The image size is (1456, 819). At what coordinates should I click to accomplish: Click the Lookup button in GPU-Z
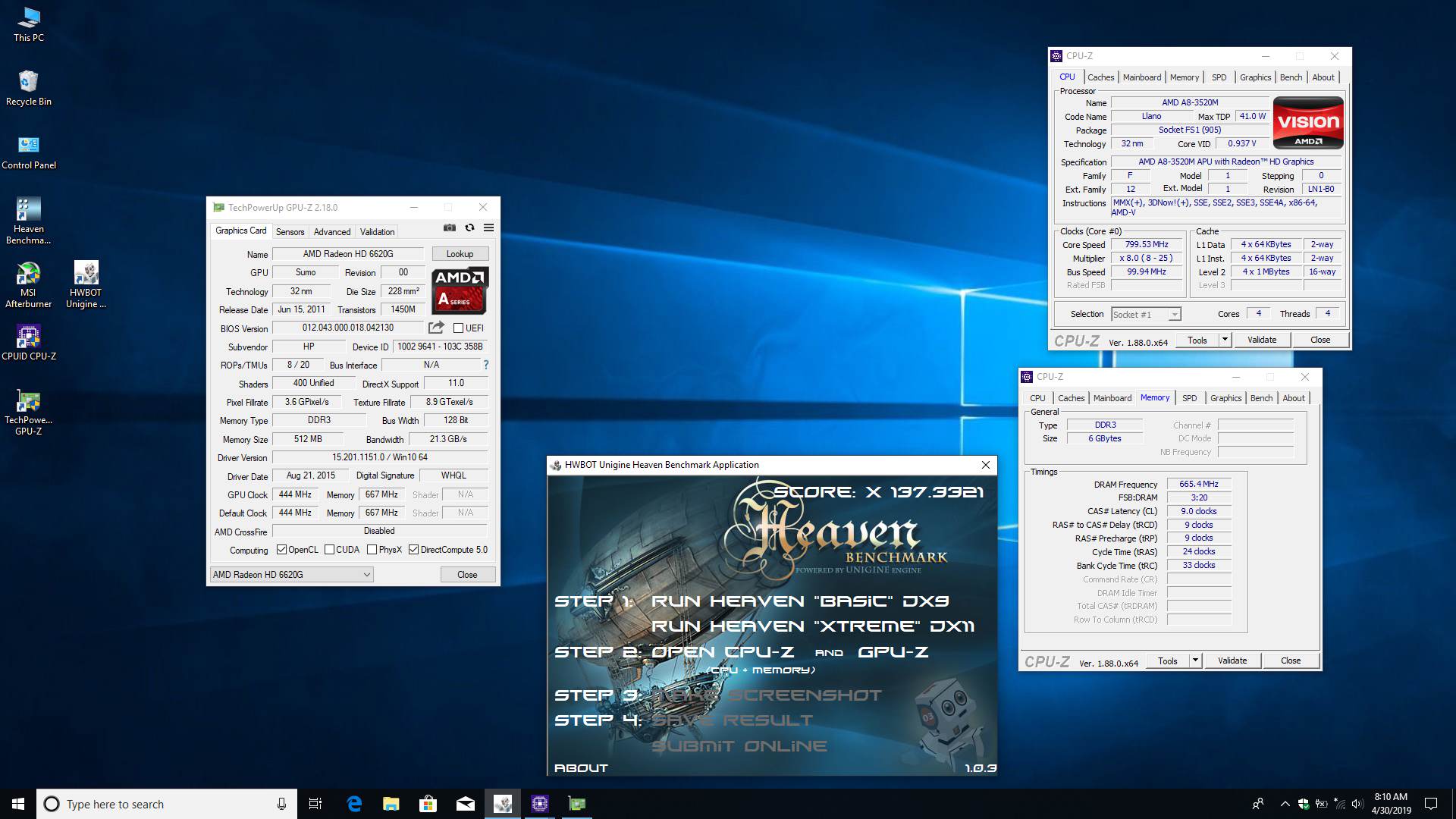pyautogui.click(x=460, y=254)
